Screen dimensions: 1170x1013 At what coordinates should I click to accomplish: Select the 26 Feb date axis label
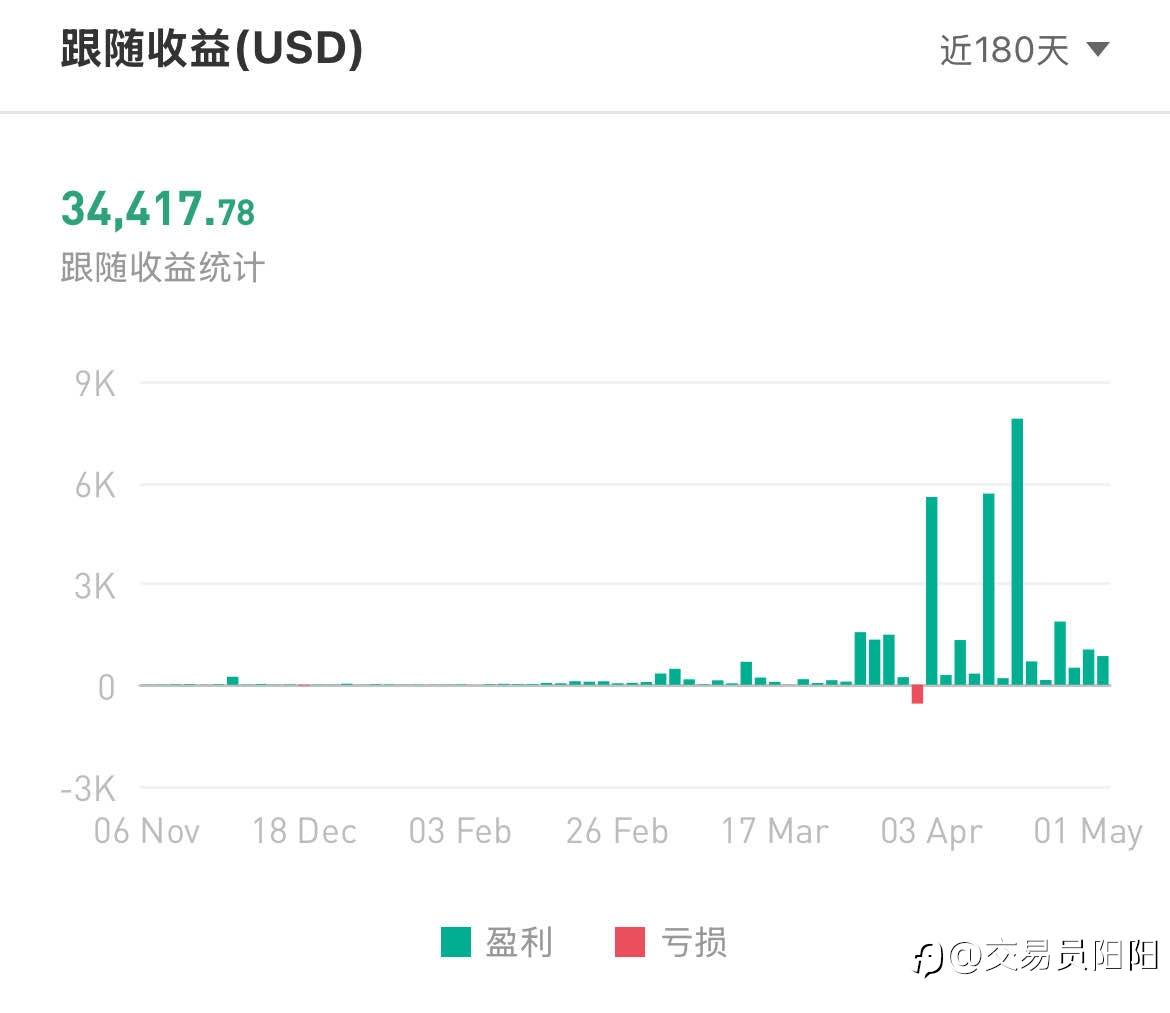click(x=617, y=831)
